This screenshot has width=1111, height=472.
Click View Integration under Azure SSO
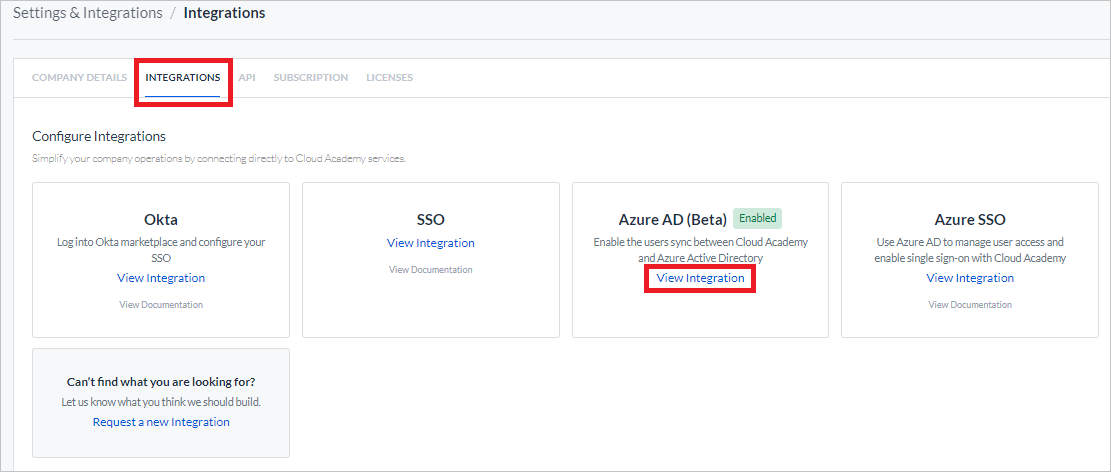970,278
